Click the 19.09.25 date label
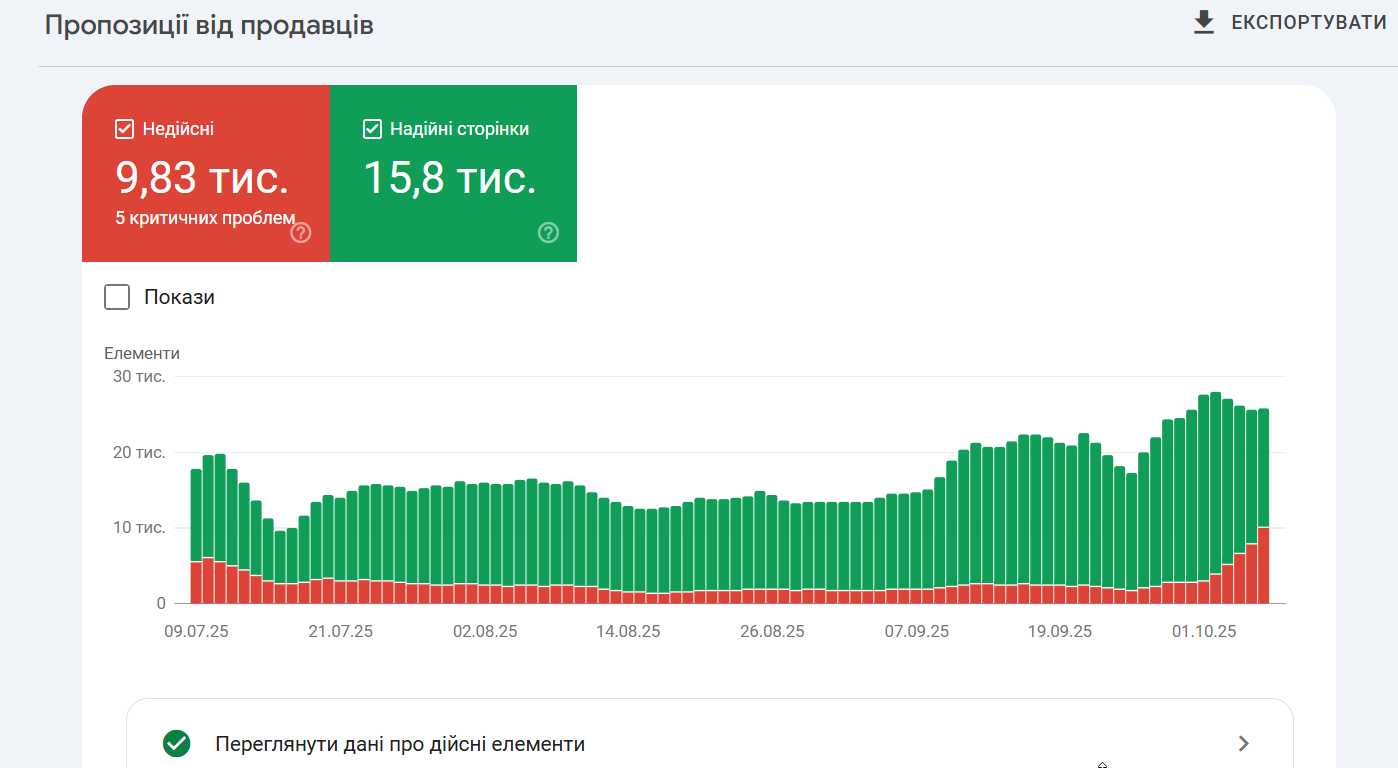 click(1060, 631)
